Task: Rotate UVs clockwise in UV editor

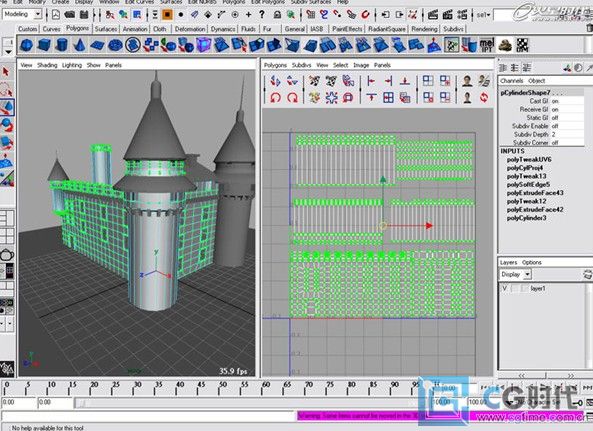Action: pos(292,98)
